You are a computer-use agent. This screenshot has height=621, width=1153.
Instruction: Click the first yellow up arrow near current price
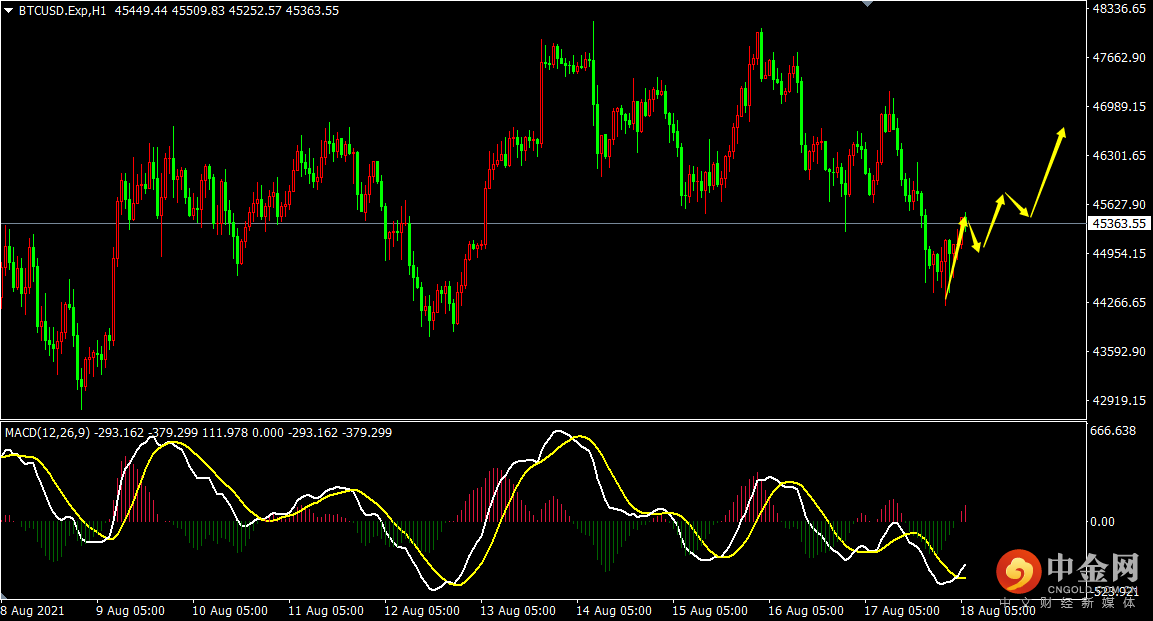[x=955, y=257]
